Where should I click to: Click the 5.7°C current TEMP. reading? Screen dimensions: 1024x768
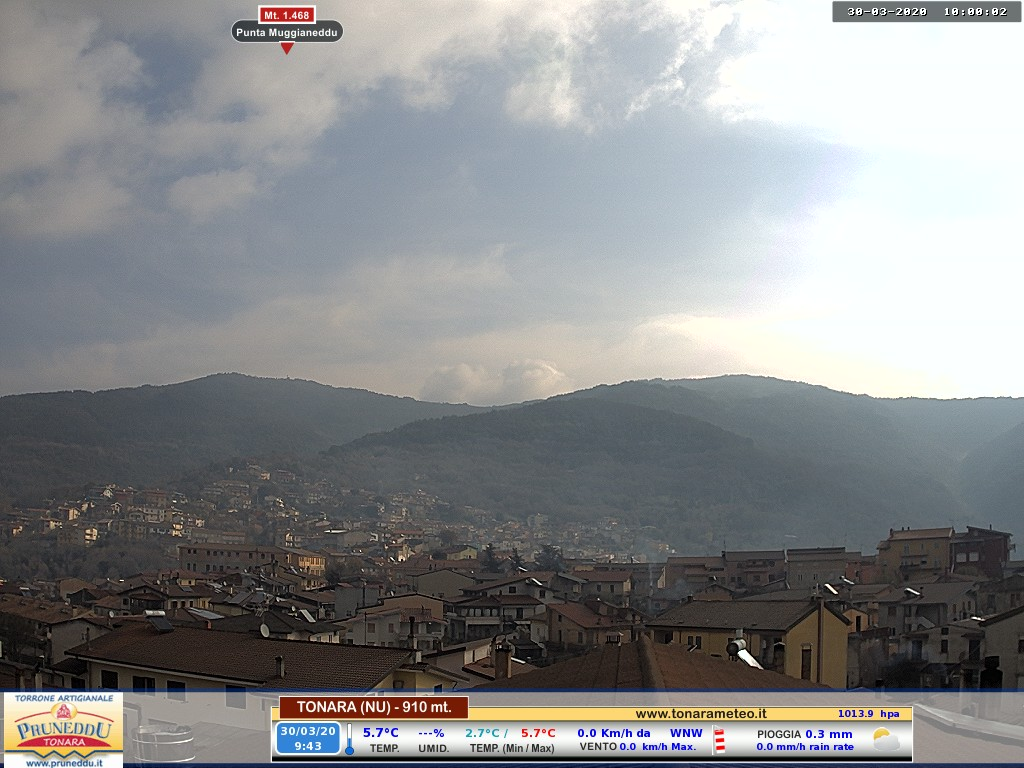click(x=381, y=733)
